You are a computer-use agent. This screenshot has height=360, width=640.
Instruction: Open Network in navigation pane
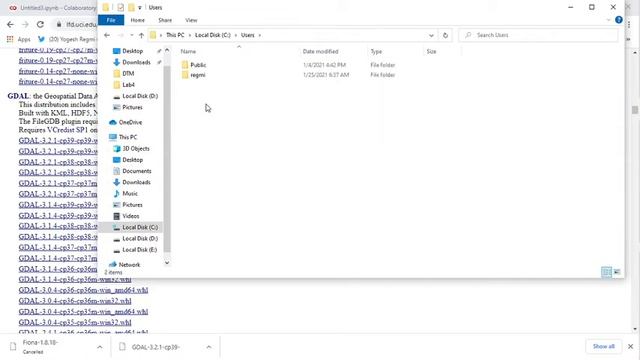(x=129, y=265)
